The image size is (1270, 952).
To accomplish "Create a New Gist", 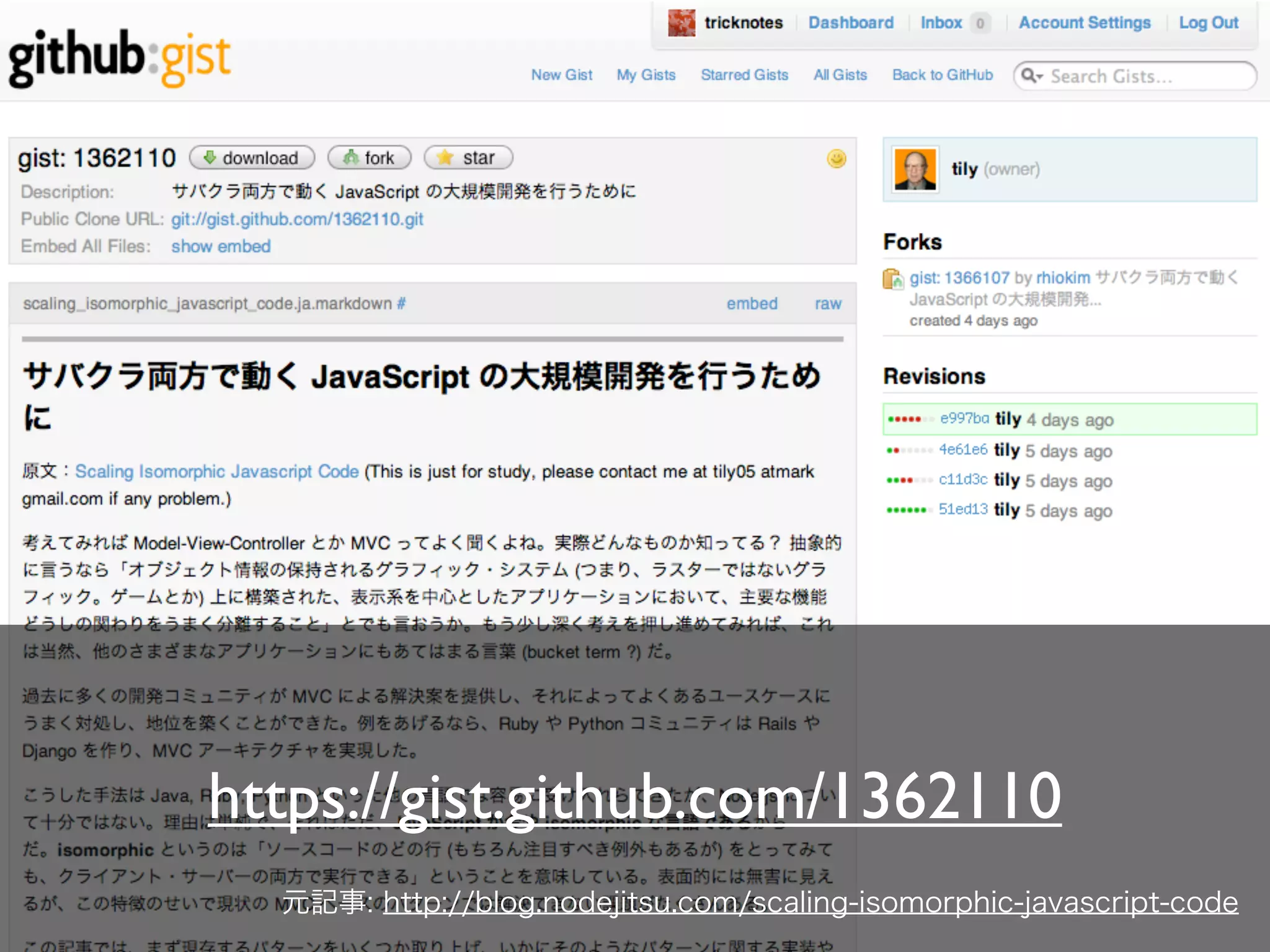I will pos(562,75).
